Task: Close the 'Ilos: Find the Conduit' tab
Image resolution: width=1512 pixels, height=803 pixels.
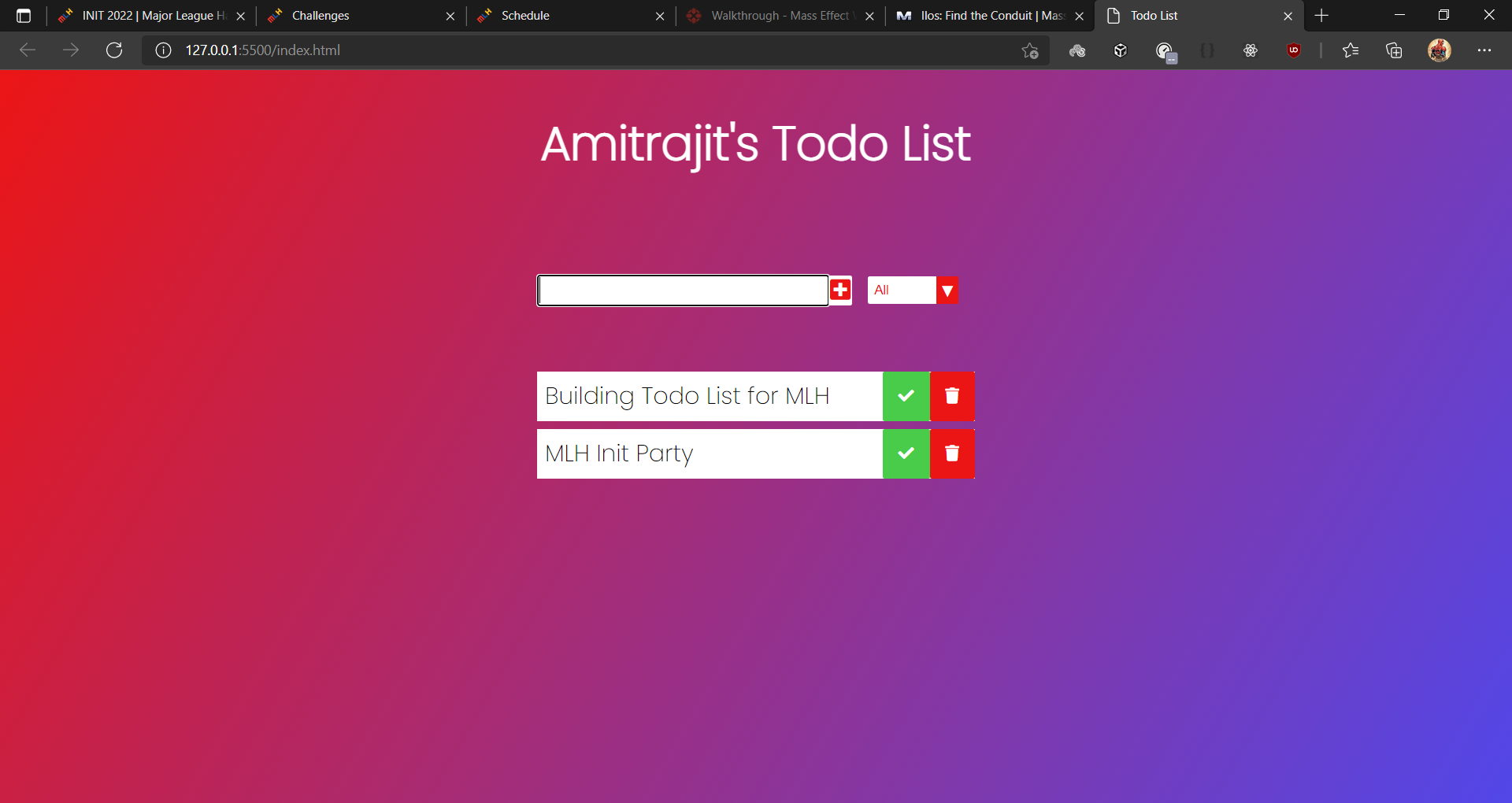Action: pyautogui.click(x=1080, y=16)
